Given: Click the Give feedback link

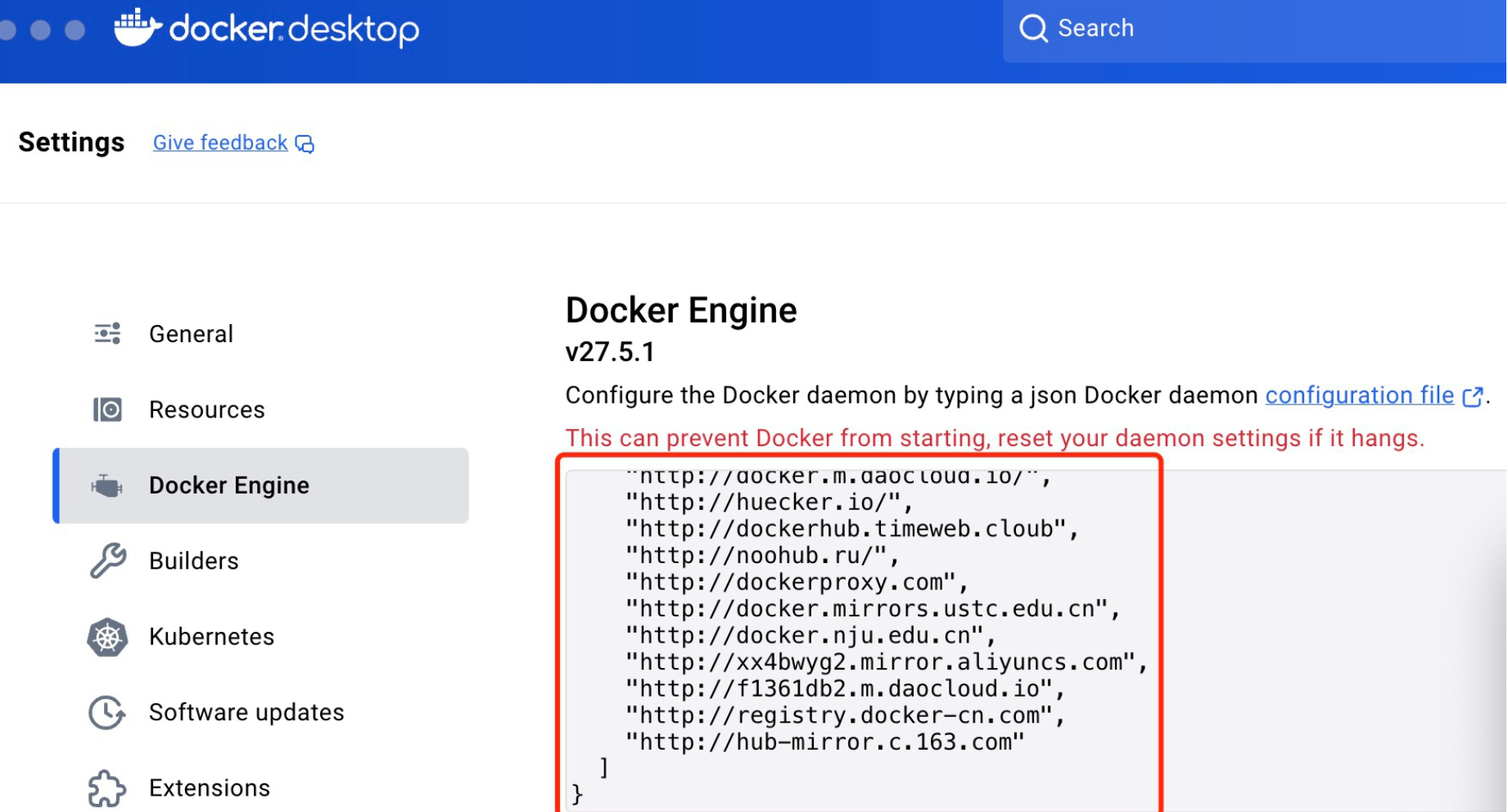Looking at the screenshot, I should pyautogui.click(x=220, y=142).
